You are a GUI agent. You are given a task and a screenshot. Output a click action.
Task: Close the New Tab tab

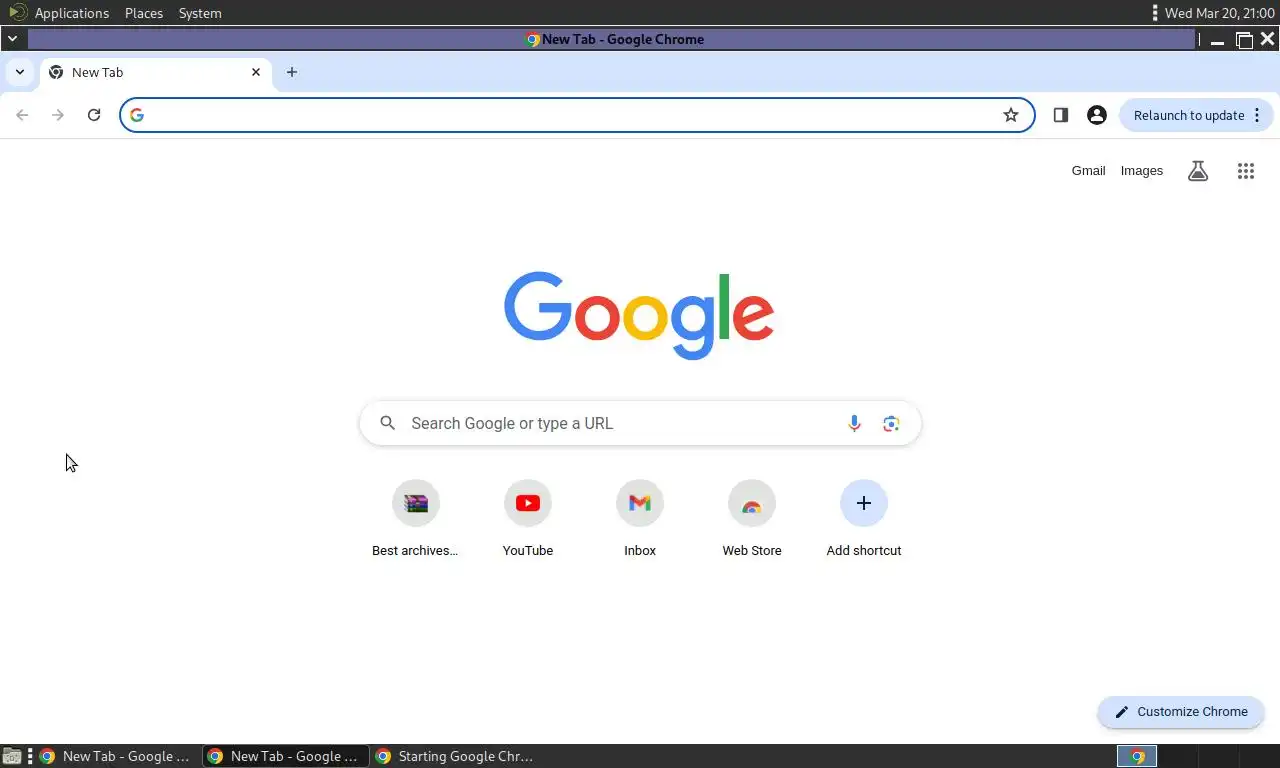click(x=256, y=72)
